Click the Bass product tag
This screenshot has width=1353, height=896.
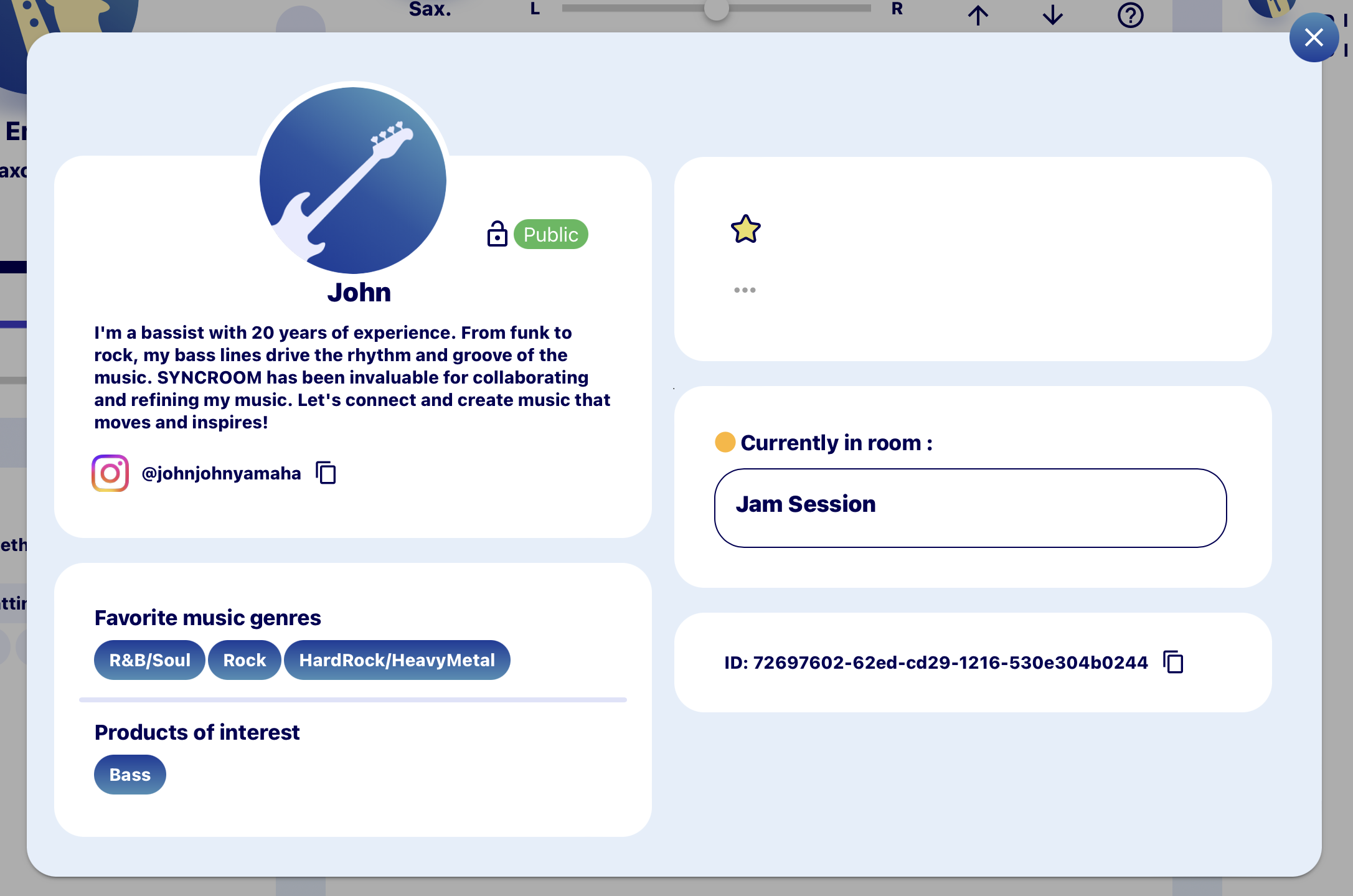click(130, 775)
